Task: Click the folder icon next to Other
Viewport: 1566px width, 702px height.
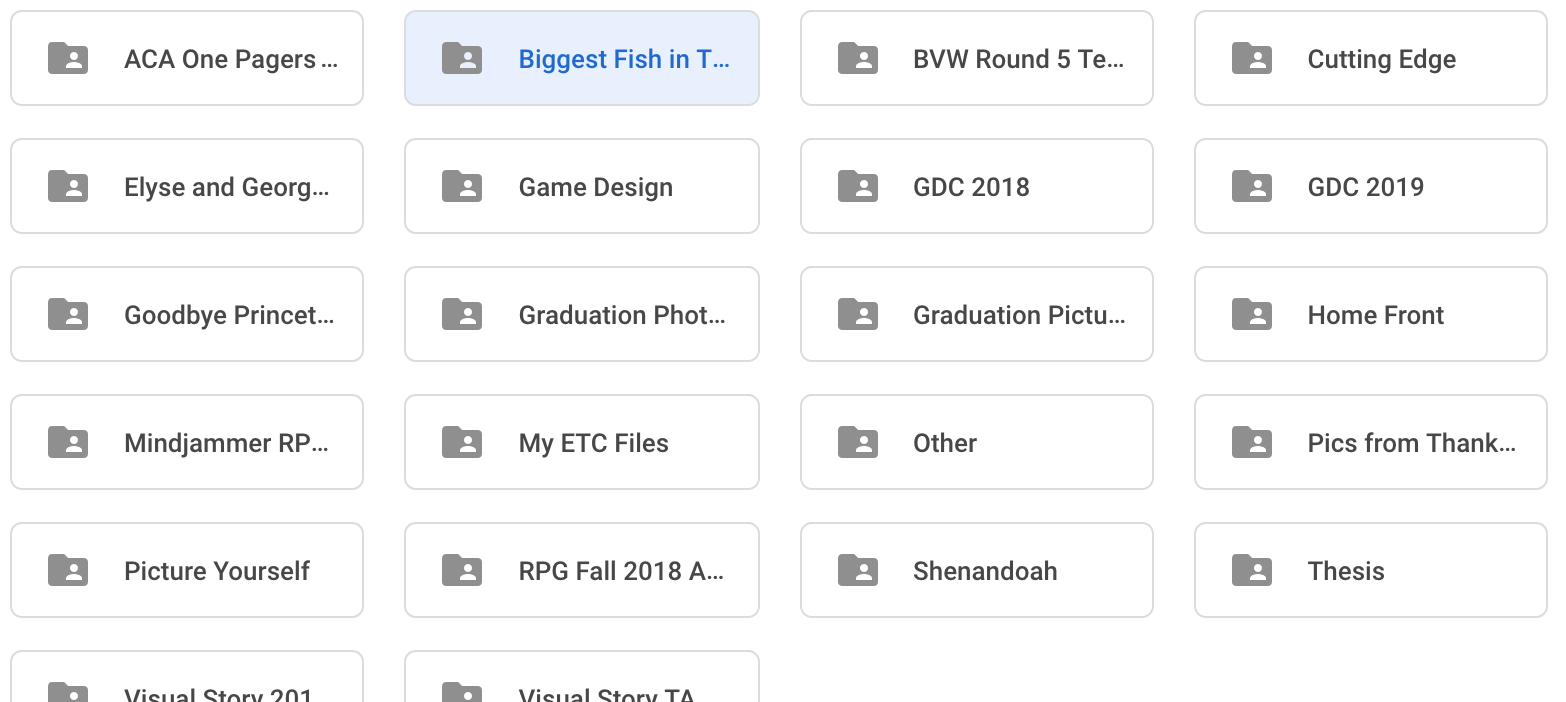Action: pyautogui.click(x=857, y=443)
